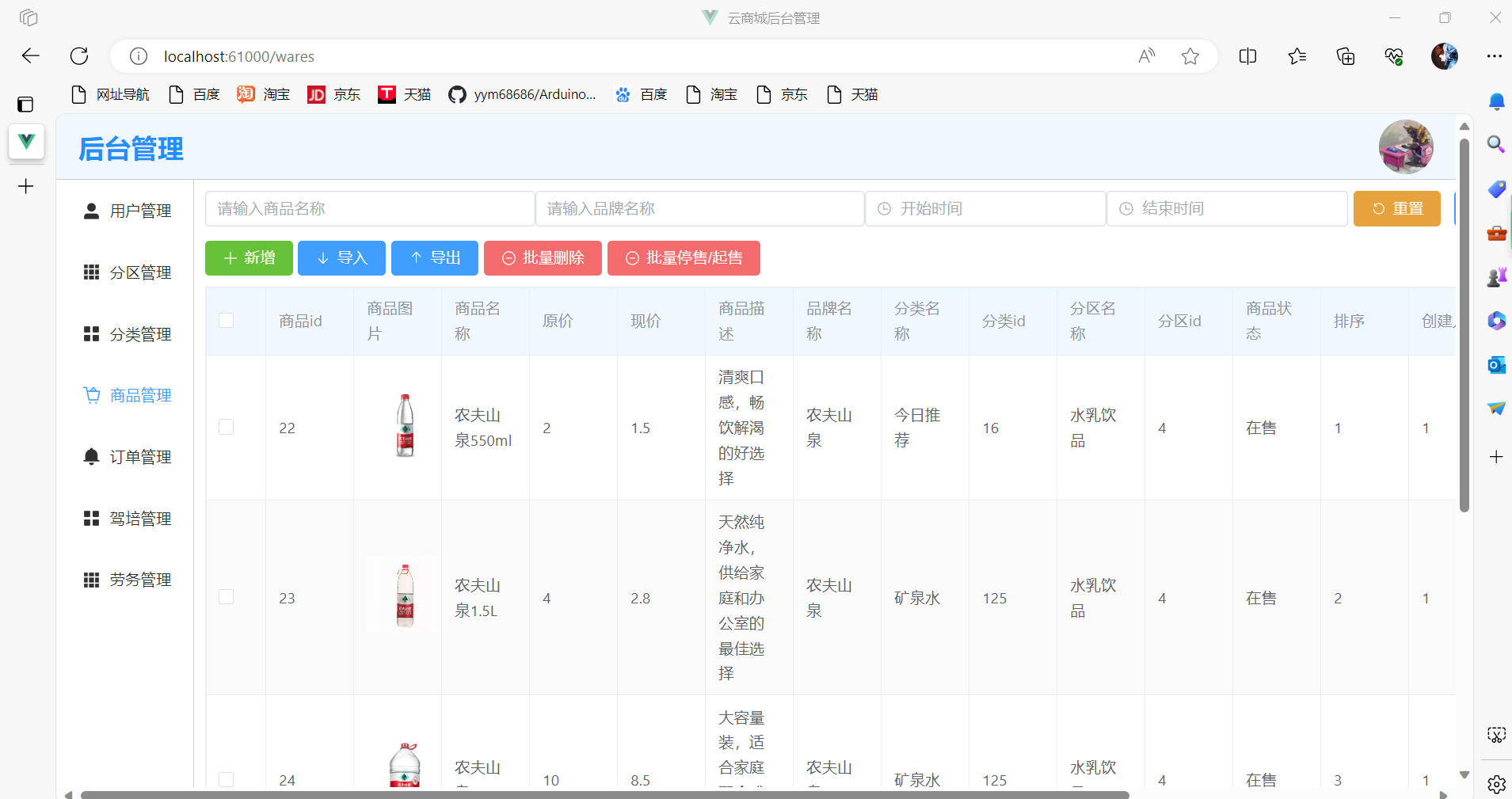Viewport: 1512px width, 799px height.
Task: Open the sidebar Outlook icon
Action: click(1496, 364)
